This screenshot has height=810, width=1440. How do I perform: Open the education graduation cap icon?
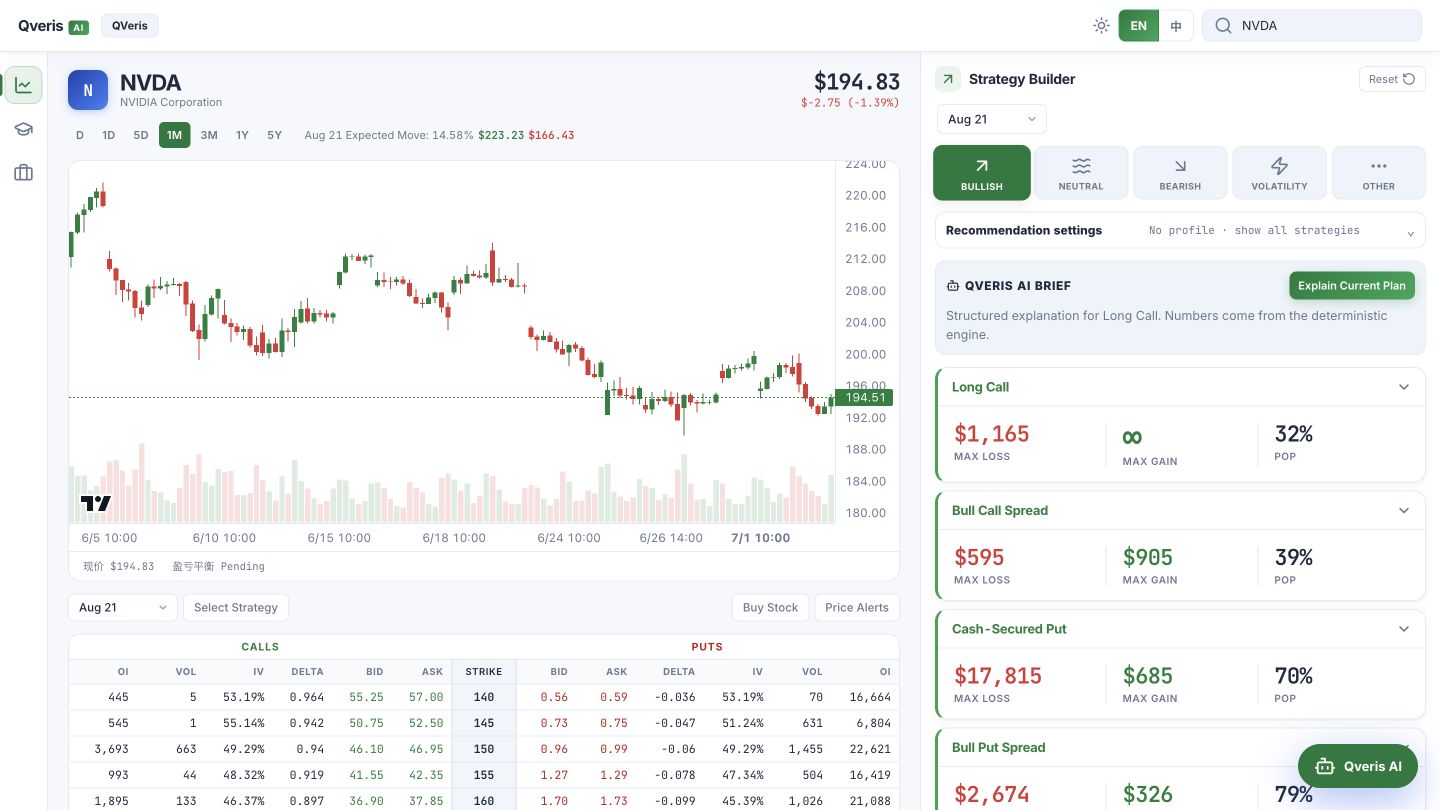(x=24, y=129)
